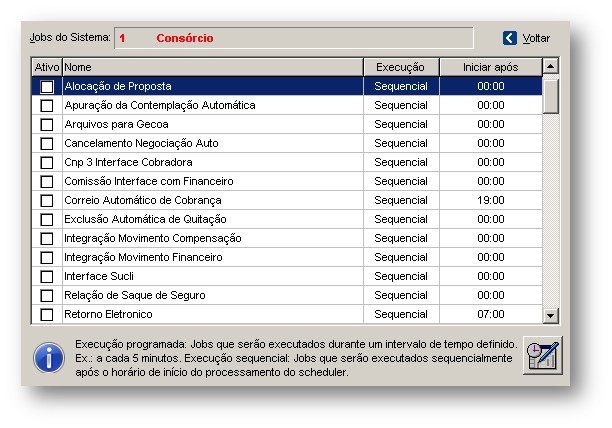Tick the Retorno Eletronico checkbox
Screen dimensions: 612x428
tap(47, 314)
